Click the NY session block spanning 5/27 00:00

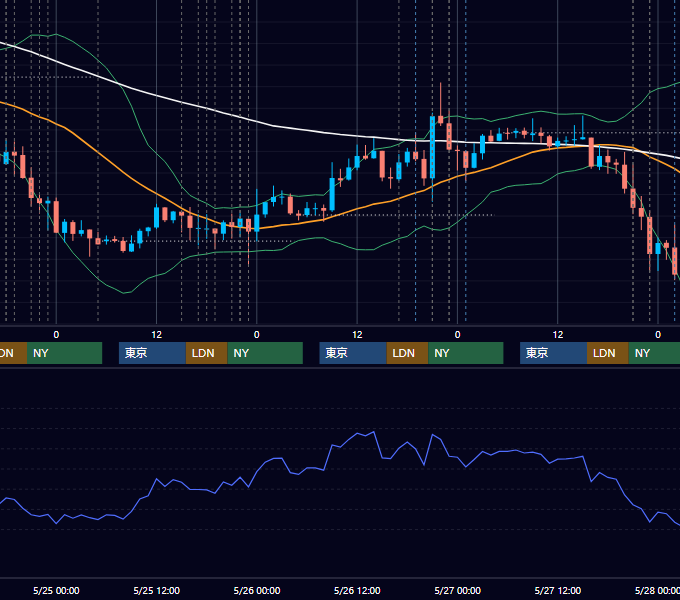pyautogui.click(x=466, y=353)
